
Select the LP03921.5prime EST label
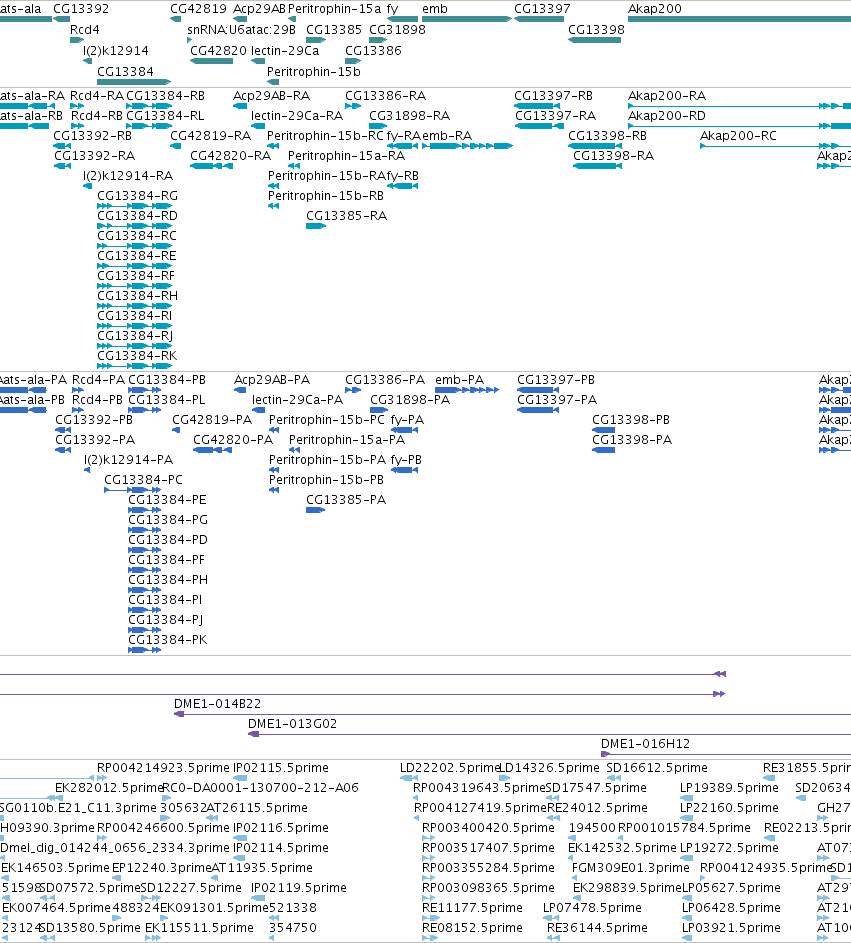tap(731, 928)
